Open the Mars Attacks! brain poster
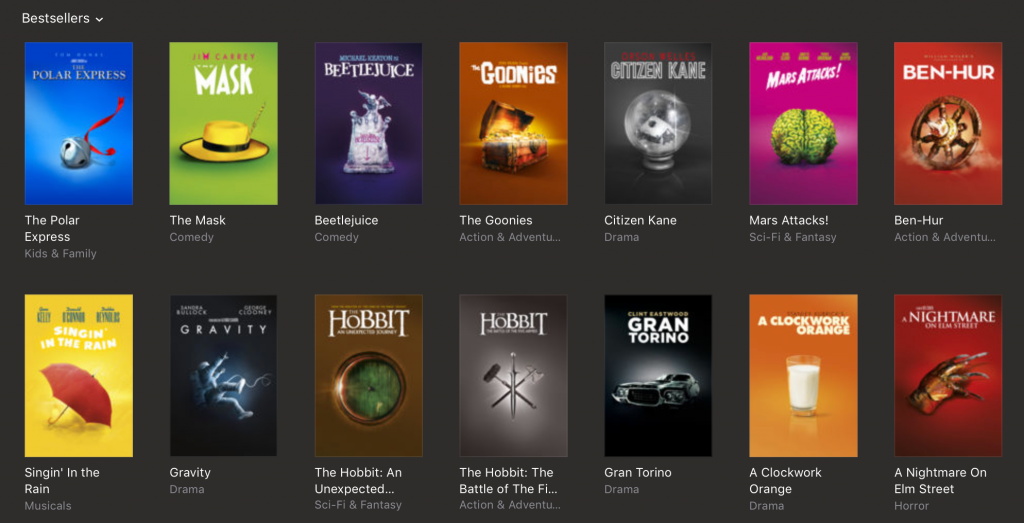1024x523 pixels. [x=803, y=123]
